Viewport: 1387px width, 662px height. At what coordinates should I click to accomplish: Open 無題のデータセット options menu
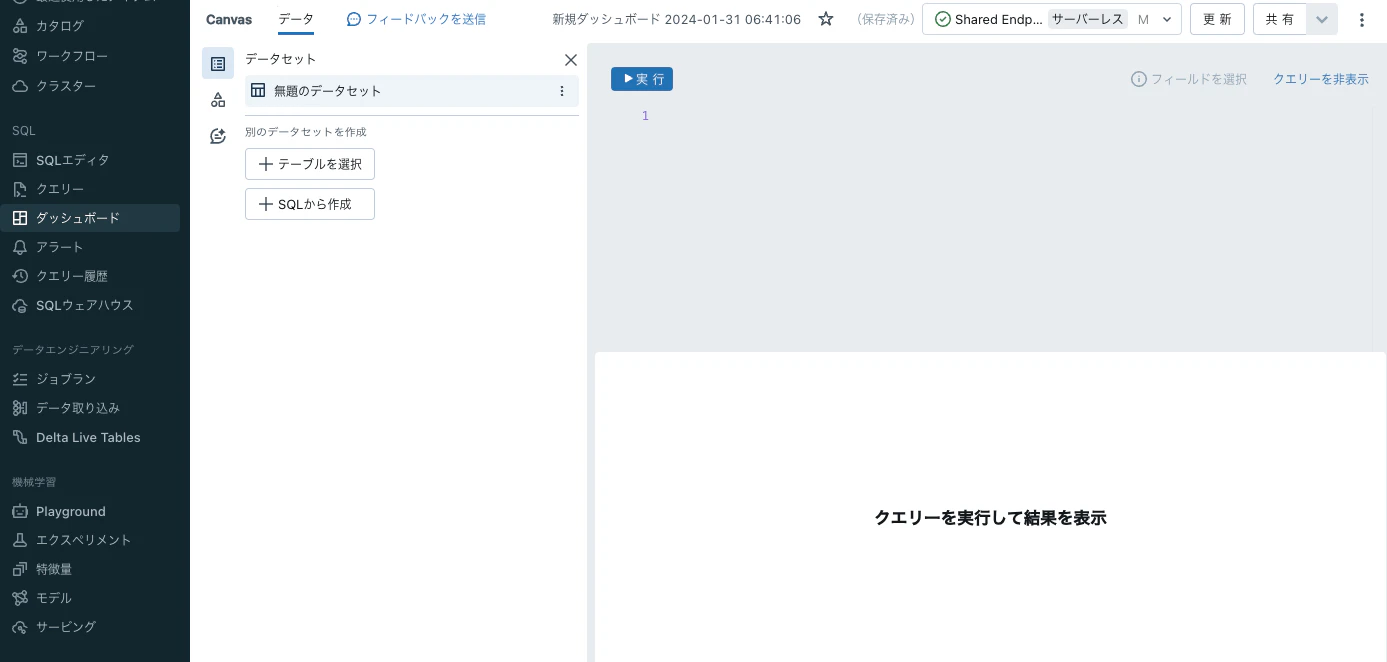tap(561, 91)
